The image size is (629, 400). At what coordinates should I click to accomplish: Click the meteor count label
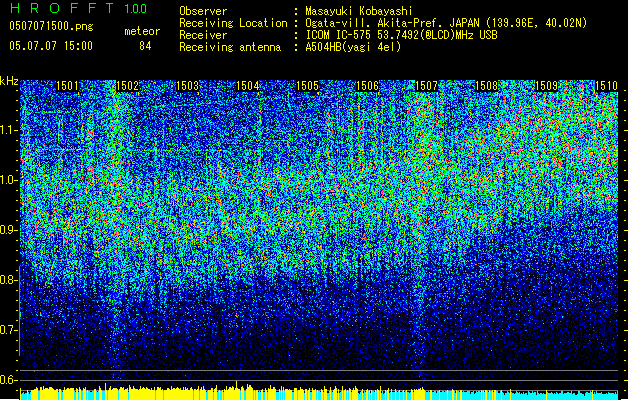pyautogui.click(x=142, y=31)
